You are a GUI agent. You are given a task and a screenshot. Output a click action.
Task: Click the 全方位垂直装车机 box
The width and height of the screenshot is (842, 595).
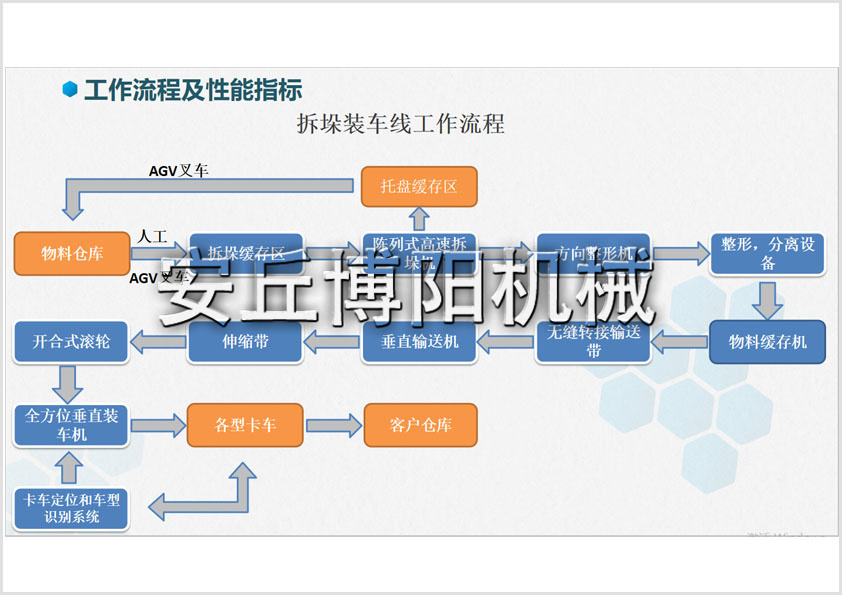tap(71, 425)
